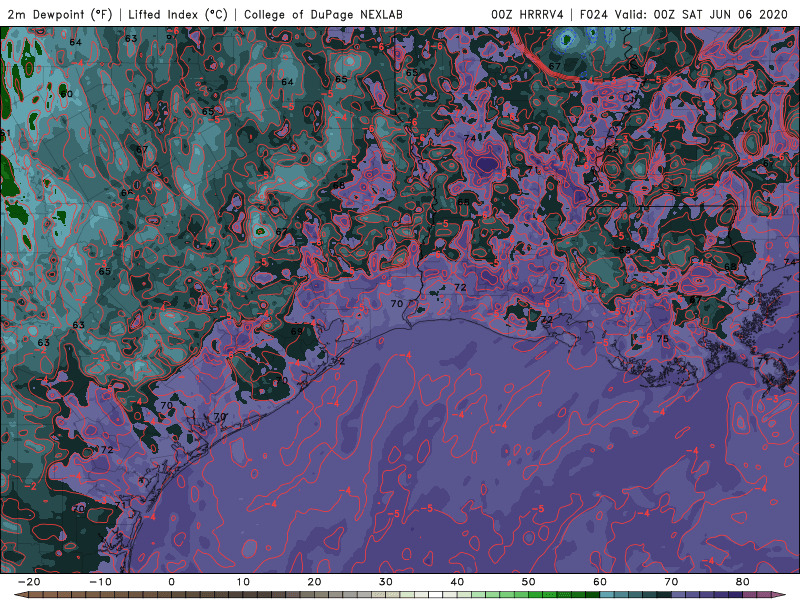This screenshot has width=800, height=600.
Task: Click the '0' colorbar scale label
Action: coord(171,582)
